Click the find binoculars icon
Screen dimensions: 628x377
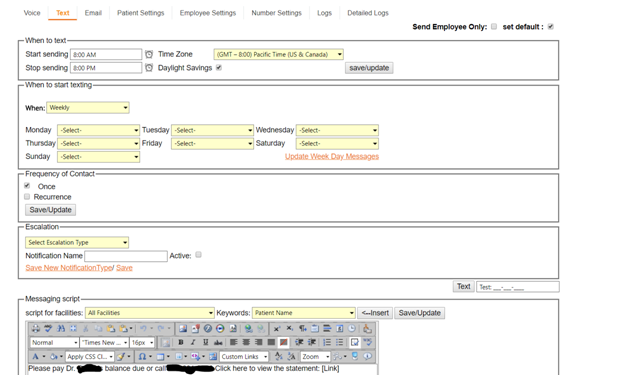pyautogui.click(x=61, y=329)
